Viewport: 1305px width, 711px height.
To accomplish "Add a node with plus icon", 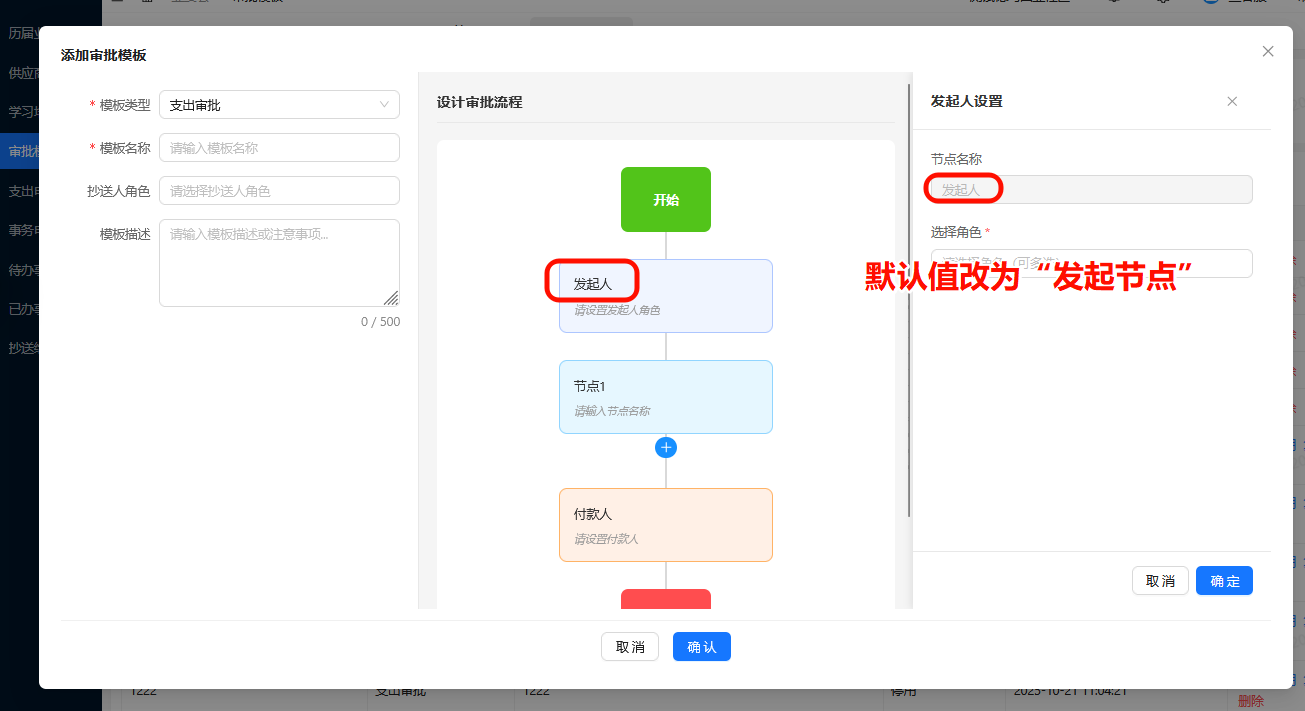I will tap(666, 447).
